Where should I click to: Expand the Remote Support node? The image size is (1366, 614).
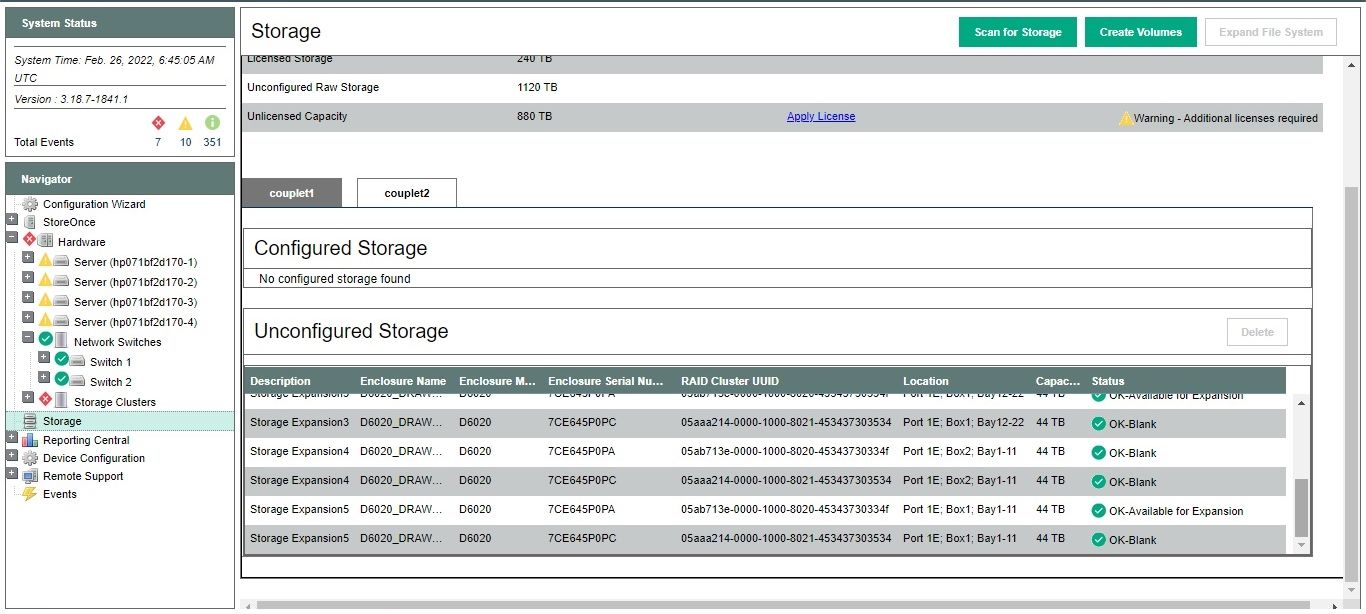pyautogui.click(x=12, y=473)
